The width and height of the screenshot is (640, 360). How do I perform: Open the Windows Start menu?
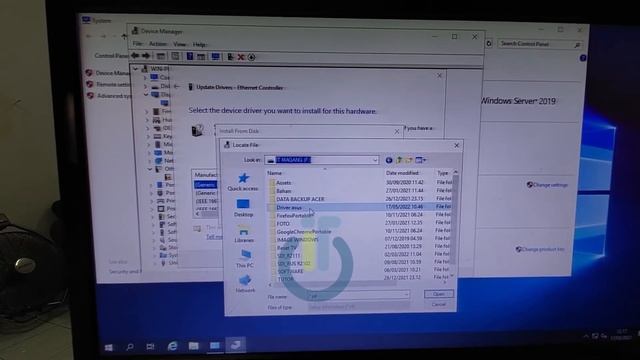tap(109, 347)
